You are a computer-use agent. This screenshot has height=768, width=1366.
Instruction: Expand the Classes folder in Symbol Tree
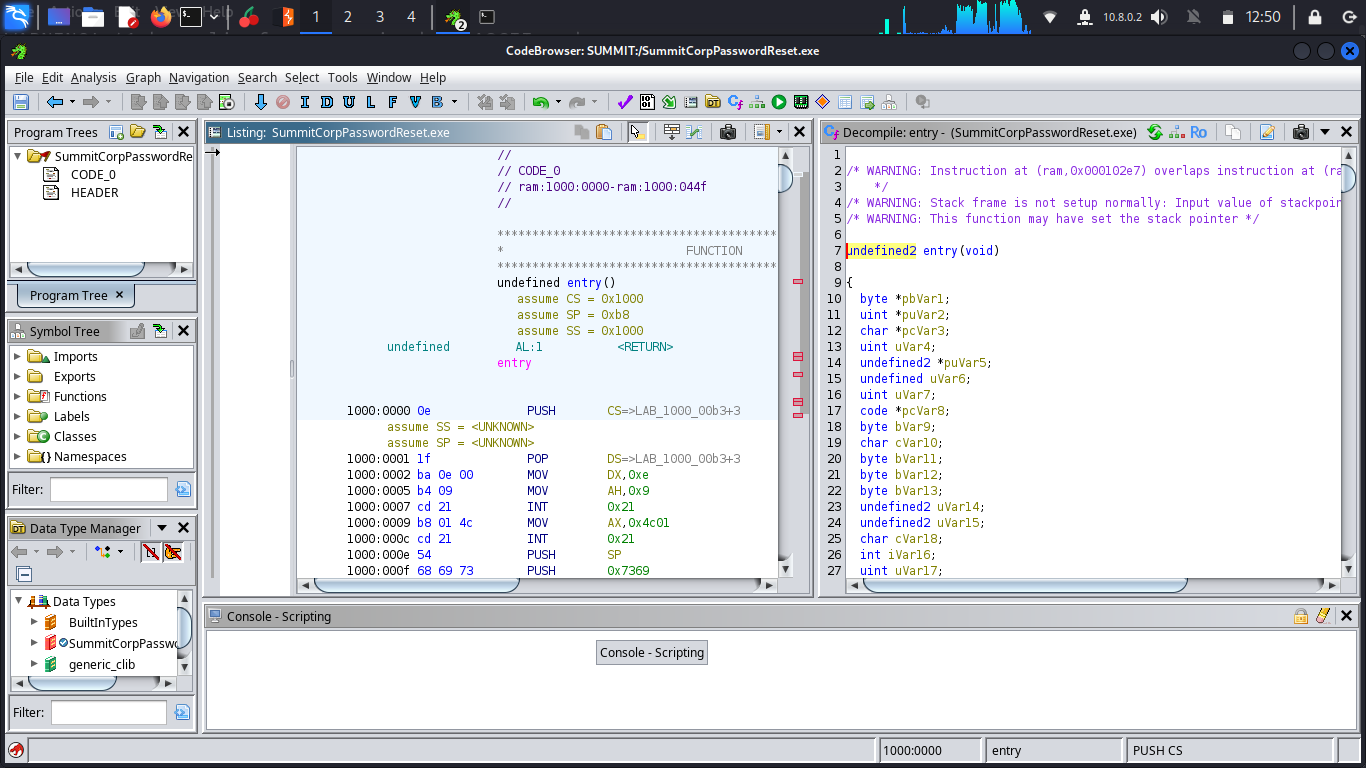tap(17, 436)
